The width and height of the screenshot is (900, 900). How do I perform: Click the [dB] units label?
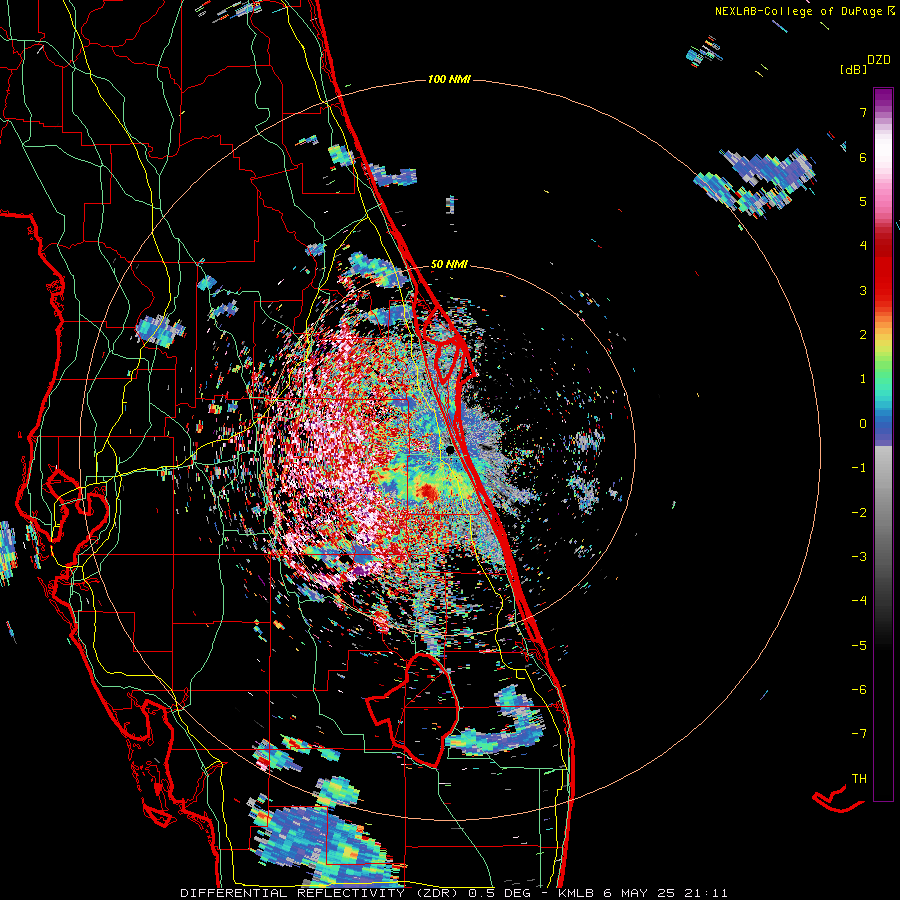pos(853,70)
